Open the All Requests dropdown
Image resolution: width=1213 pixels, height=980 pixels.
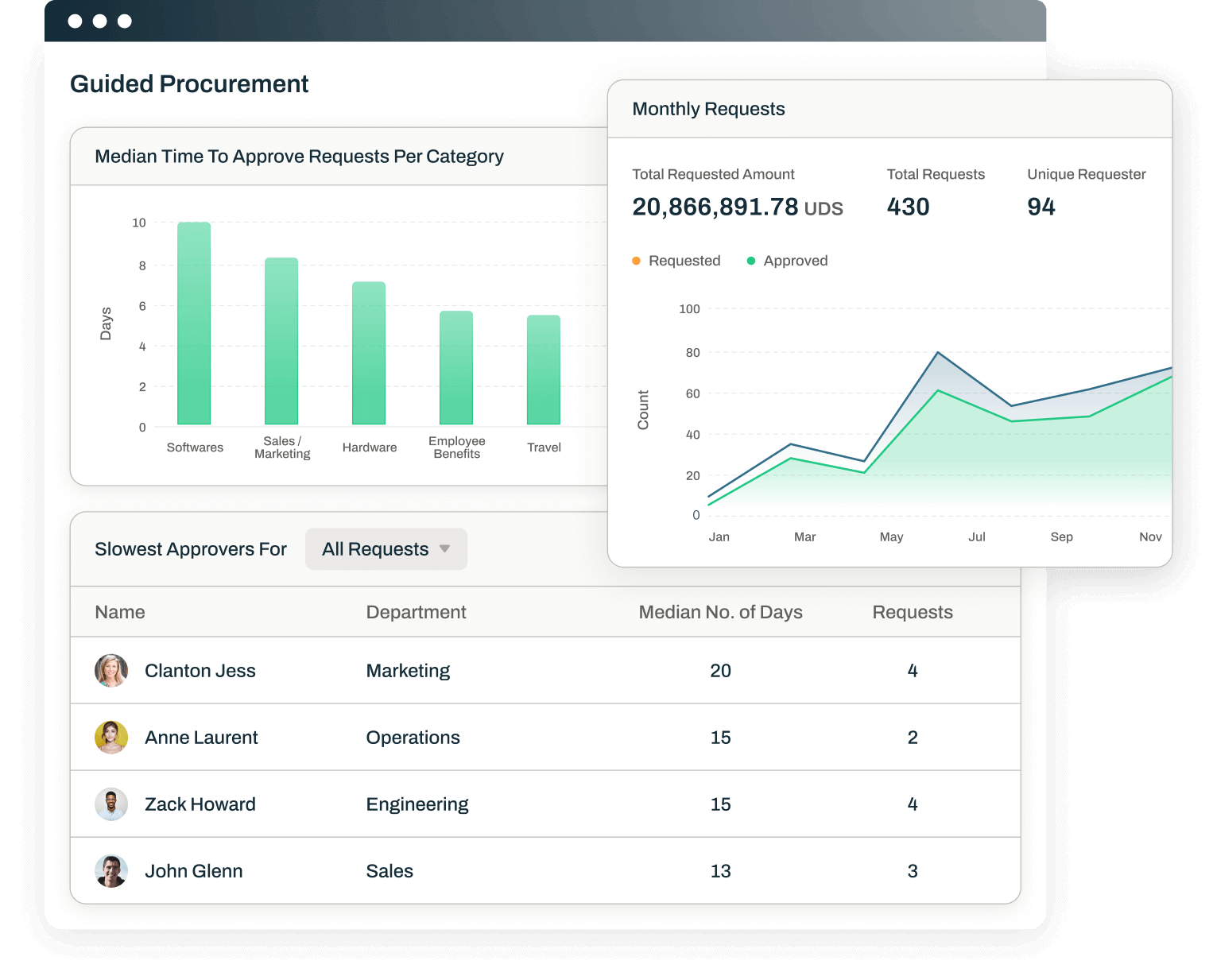[x=386, y=549]
